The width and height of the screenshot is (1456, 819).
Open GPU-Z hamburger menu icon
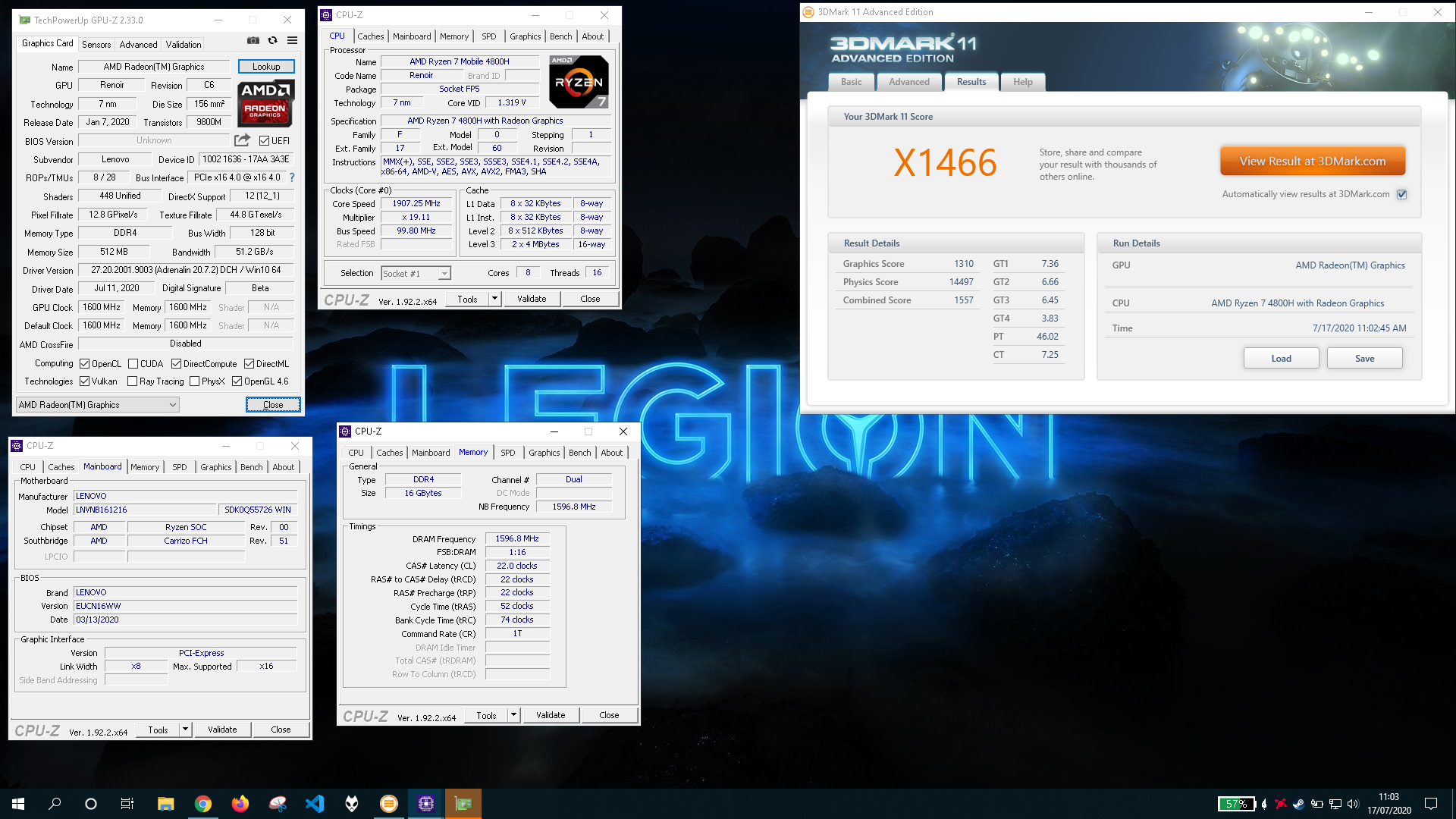tap(292, 41)
